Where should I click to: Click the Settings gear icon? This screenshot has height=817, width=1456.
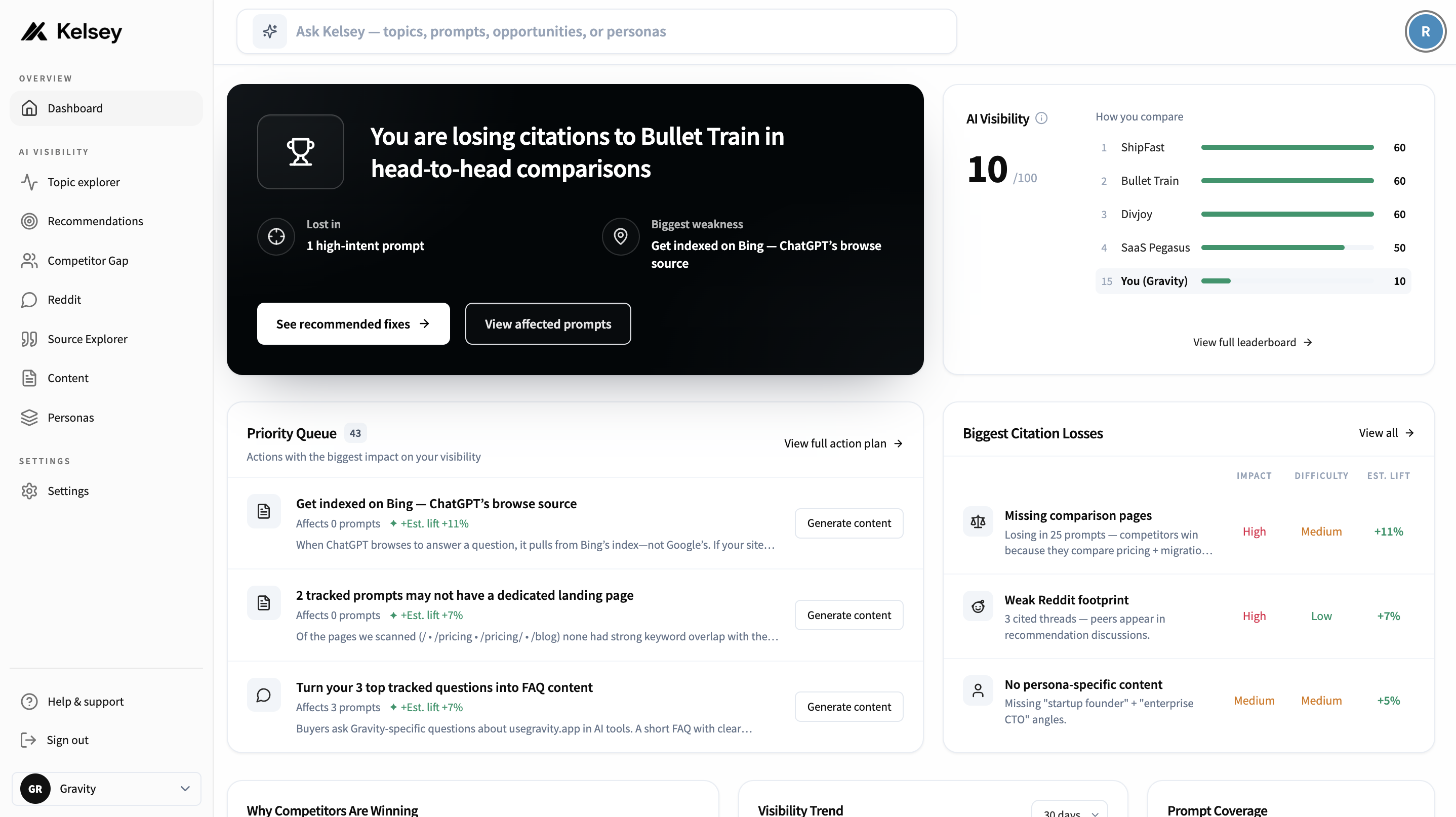click(x=29, y=491)
